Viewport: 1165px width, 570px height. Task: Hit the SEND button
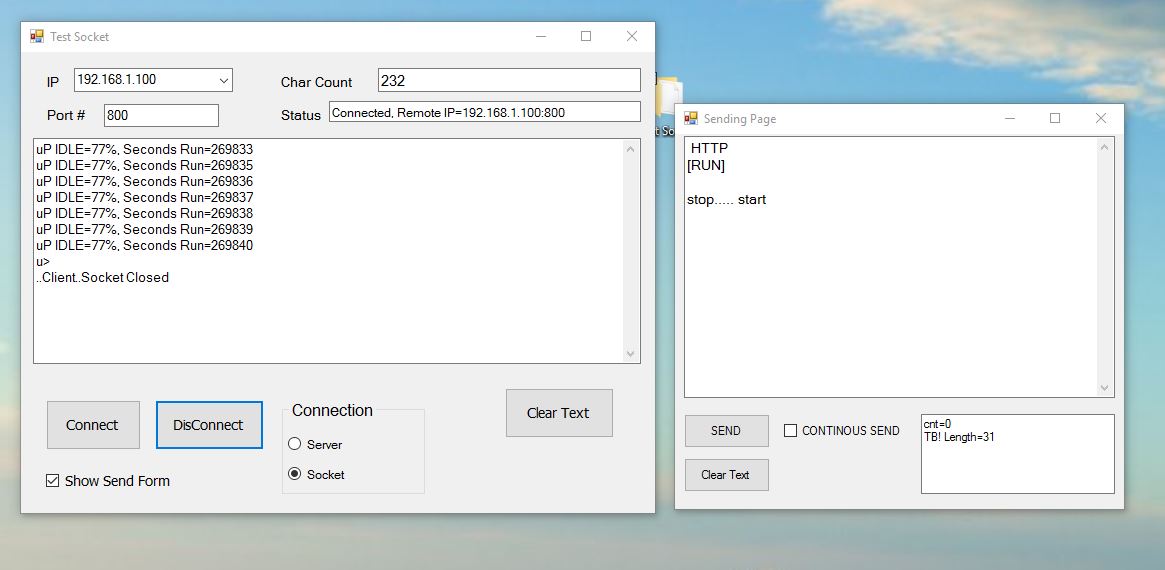tap(726, 431)
